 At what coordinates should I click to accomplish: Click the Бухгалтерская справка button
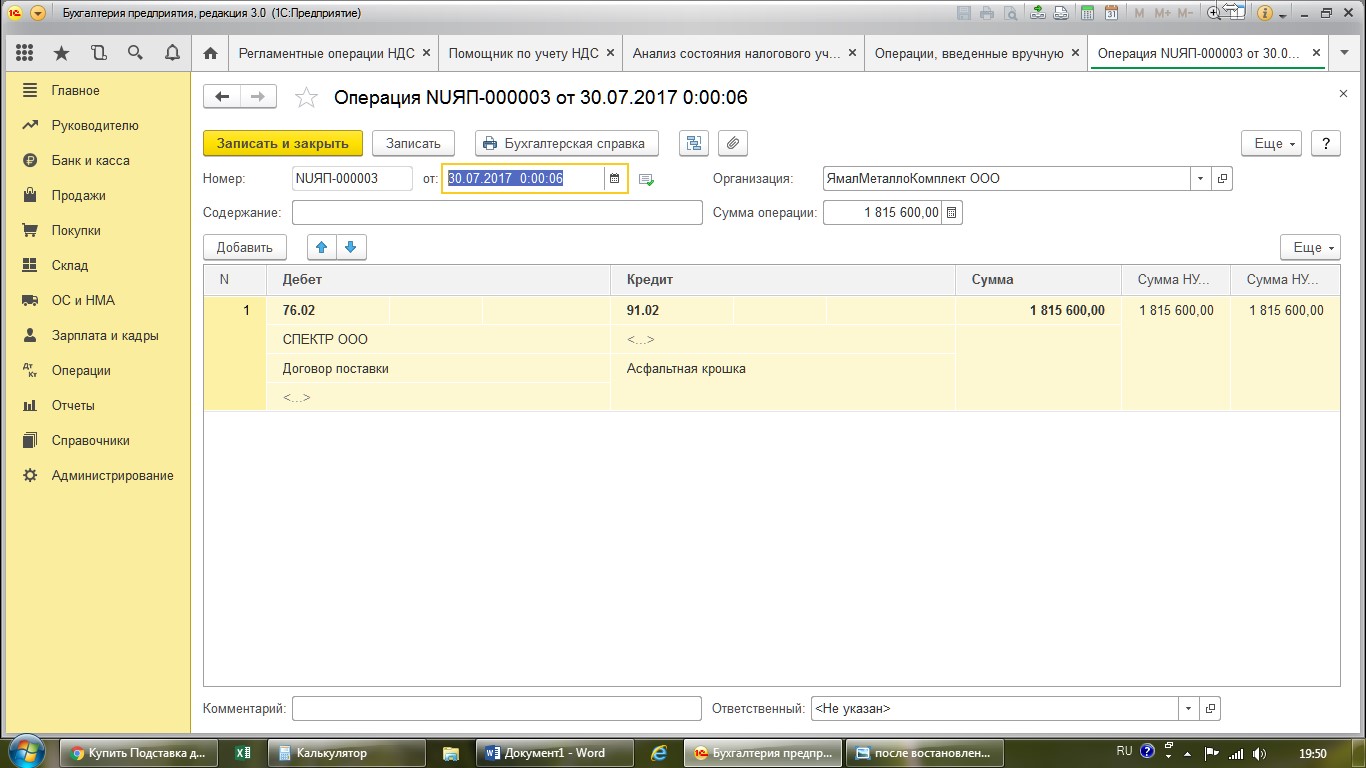click(x=567, y=143)
